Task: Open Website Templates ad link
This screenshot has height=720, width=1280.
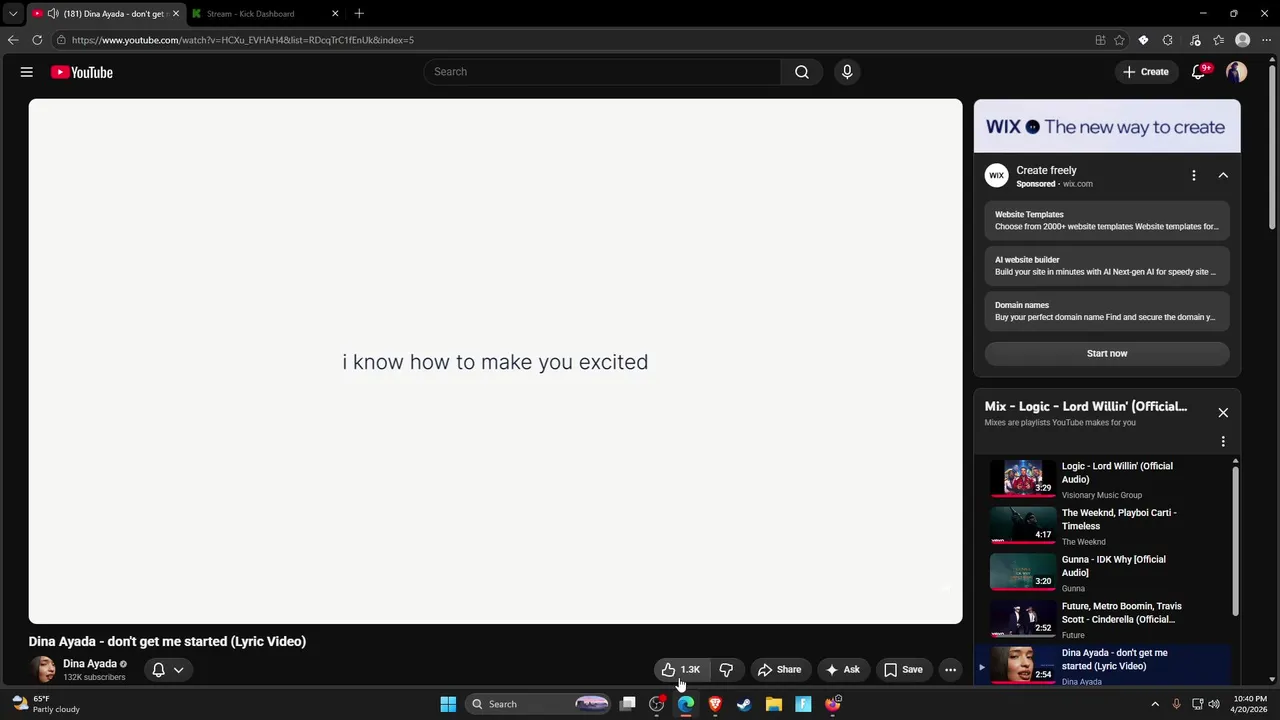Action: (x=1107, y=220)
